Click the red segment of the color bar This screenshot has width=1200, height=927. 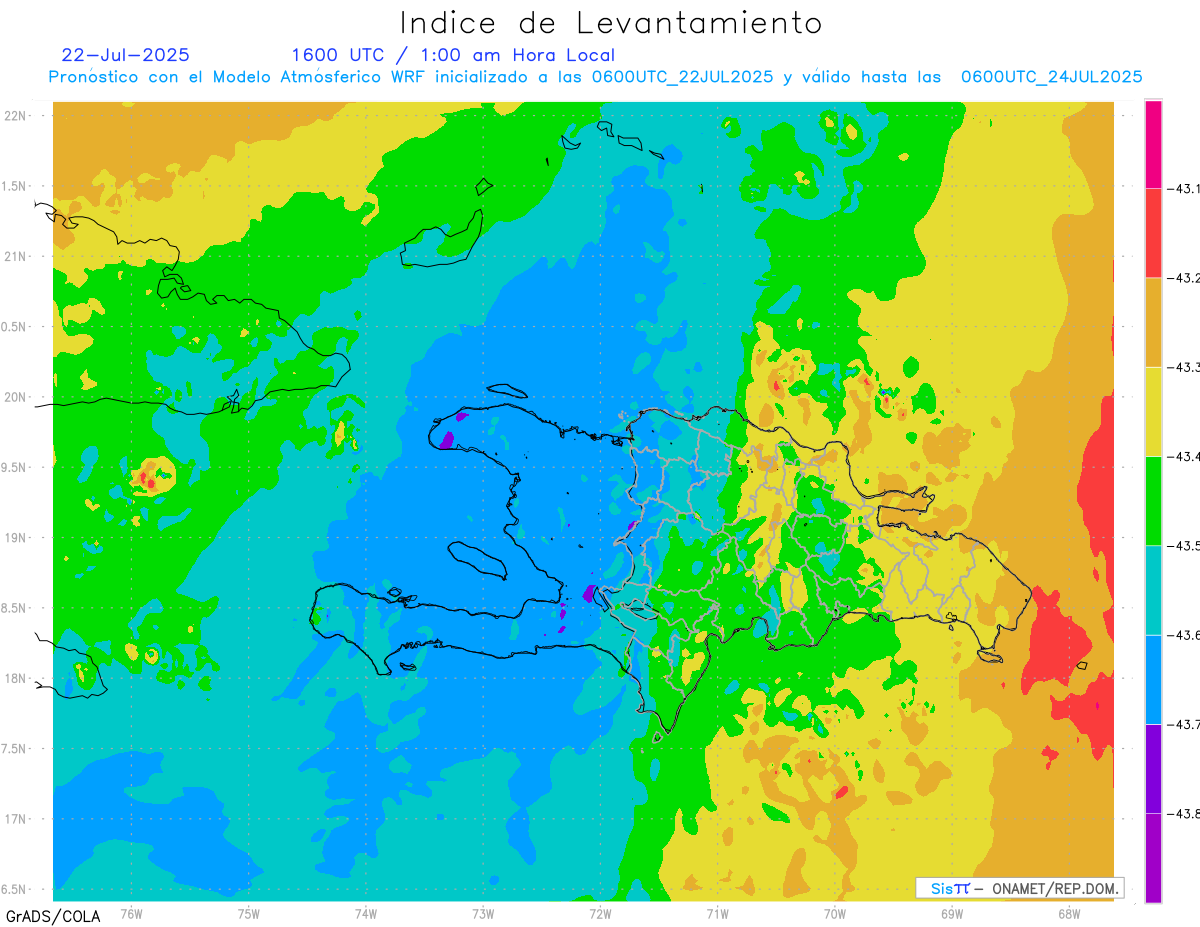1153,233
